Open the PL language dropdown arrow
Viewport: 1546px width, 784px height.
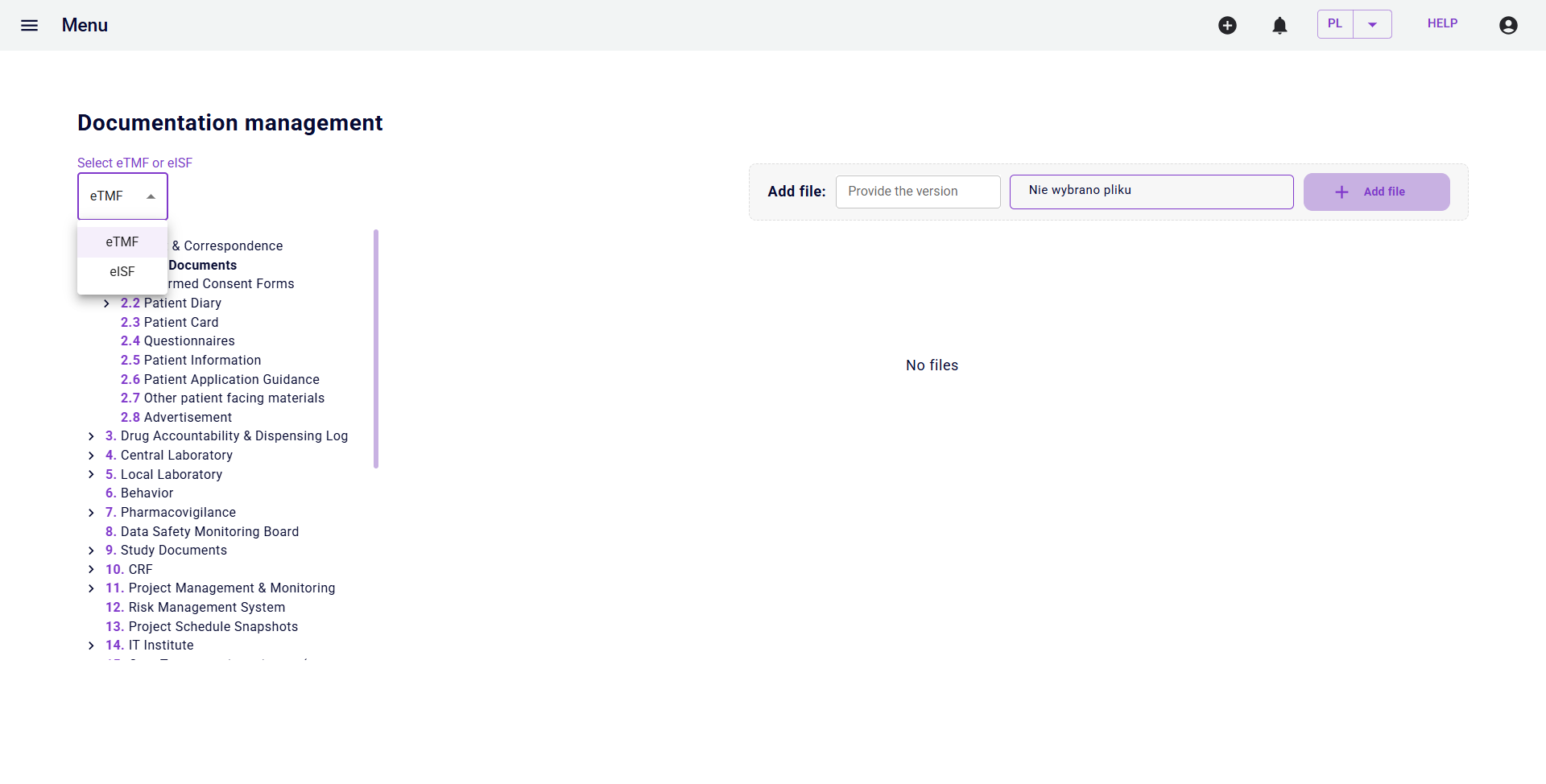[x=1372, y=24]
